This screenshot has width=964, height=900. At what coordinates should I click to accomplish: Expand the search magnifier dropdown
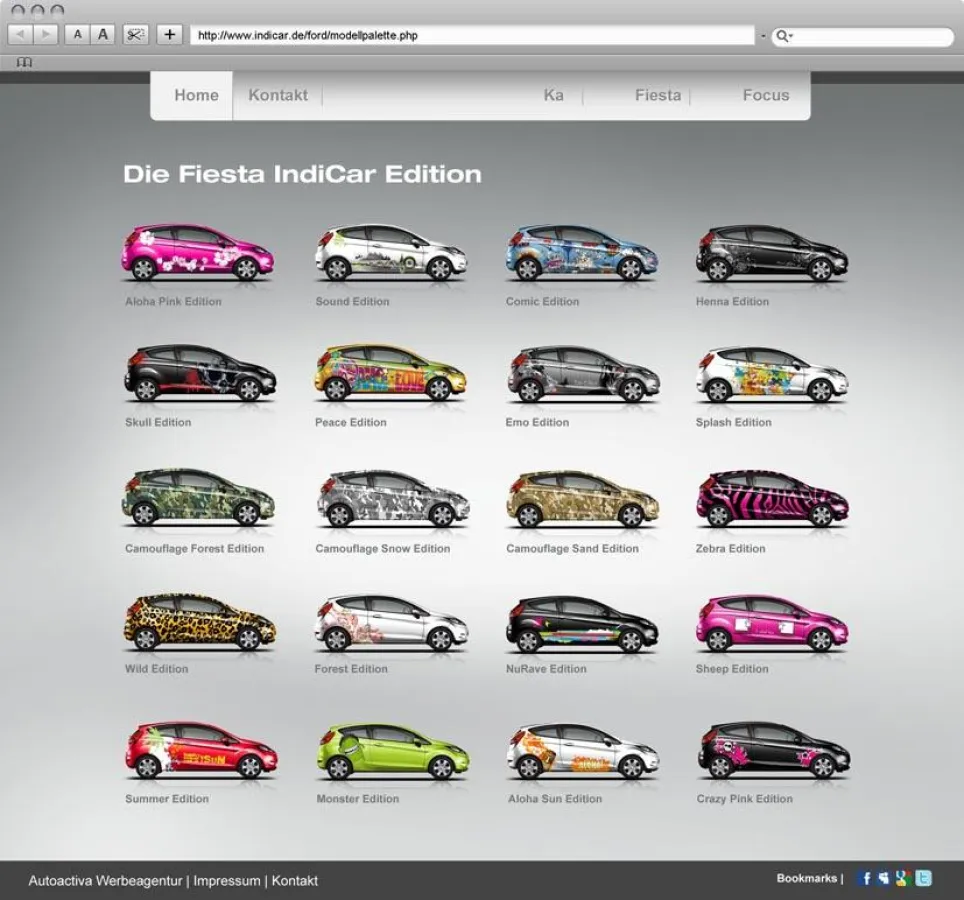click(x=785, y=36)
